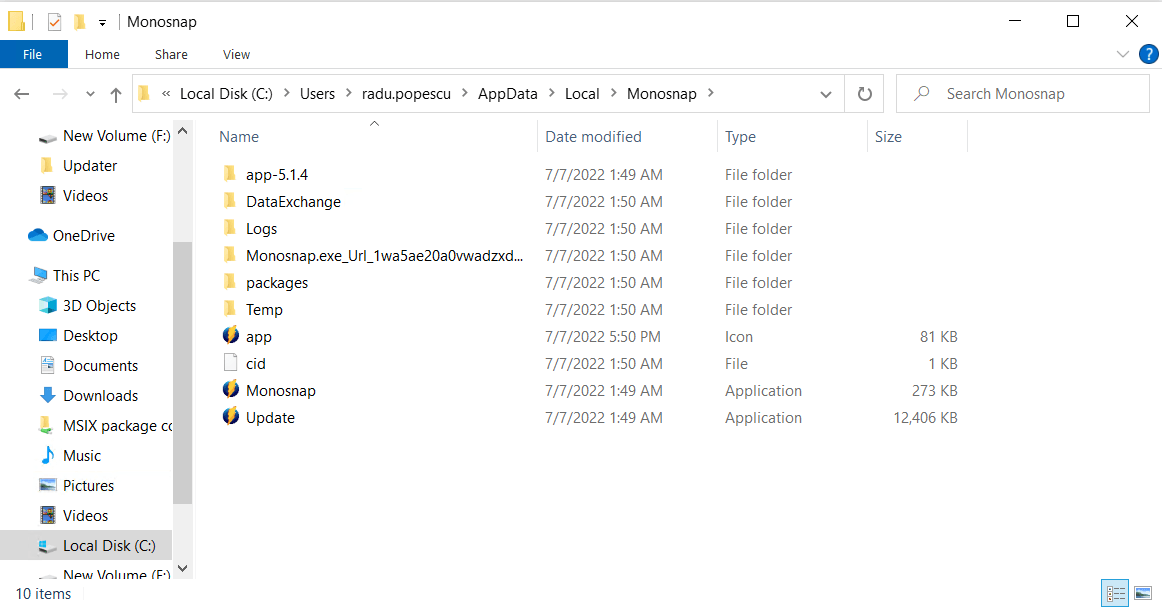
Task: Switch to the Home ribbon tab
Action: (102, 54)
